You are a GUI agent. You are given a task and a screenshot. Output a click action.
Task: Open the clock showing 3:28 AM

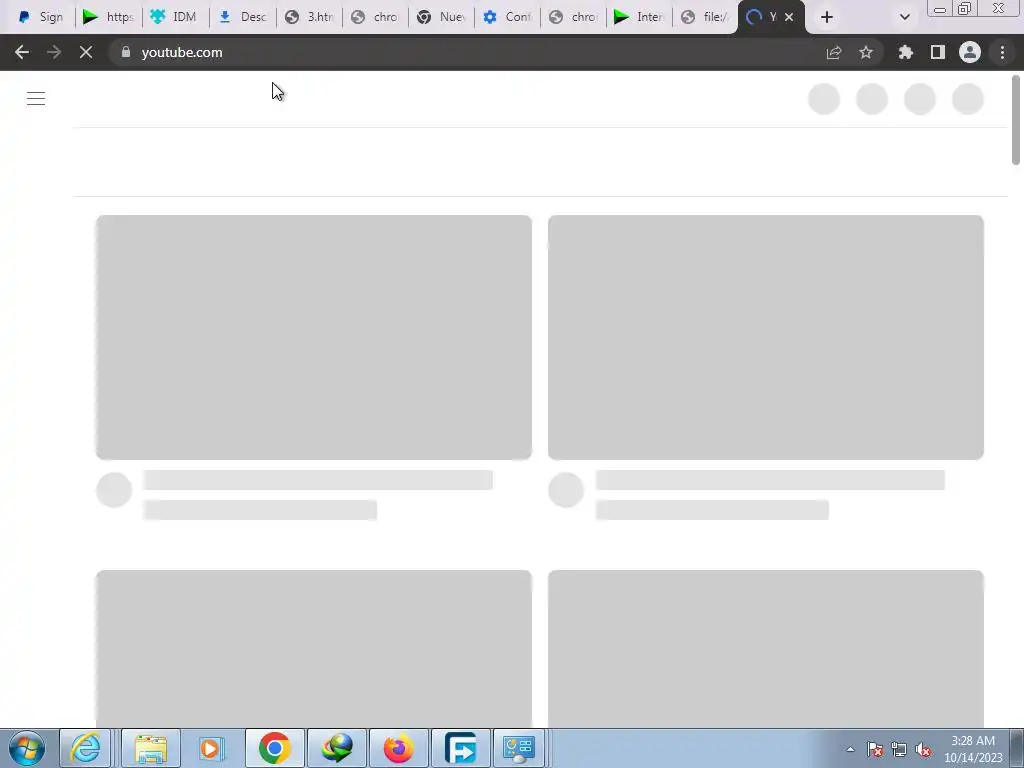pyautogui.click(x=973, y=748)
